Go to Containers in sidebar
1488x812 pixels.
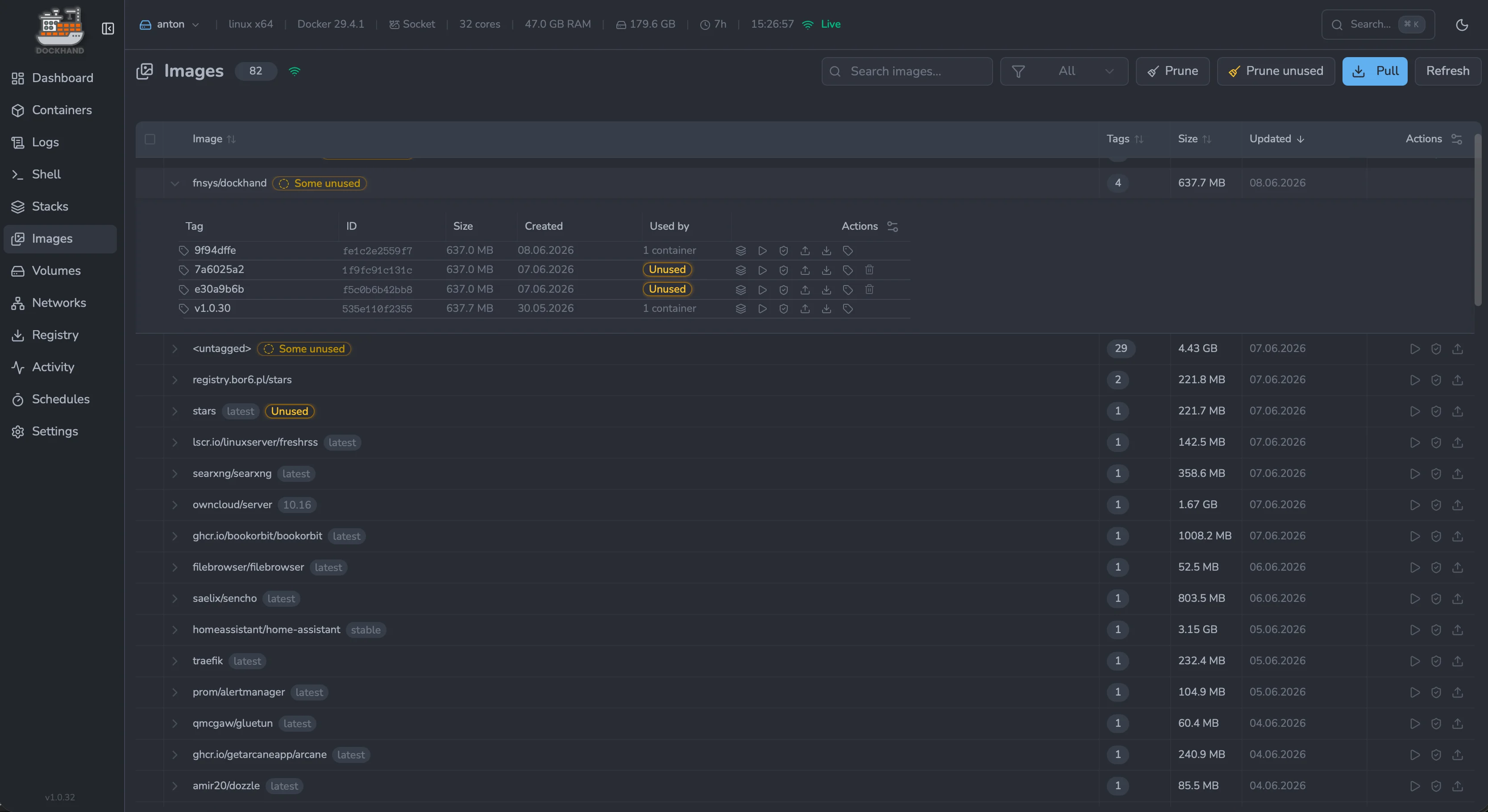click(60, 110)
